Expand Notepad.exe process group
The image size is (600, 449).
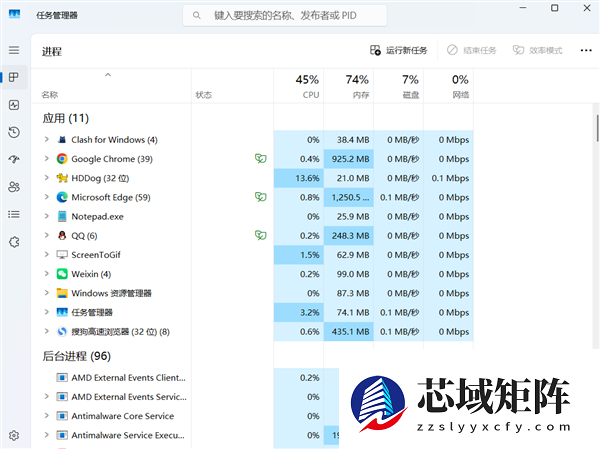point(47,216)
